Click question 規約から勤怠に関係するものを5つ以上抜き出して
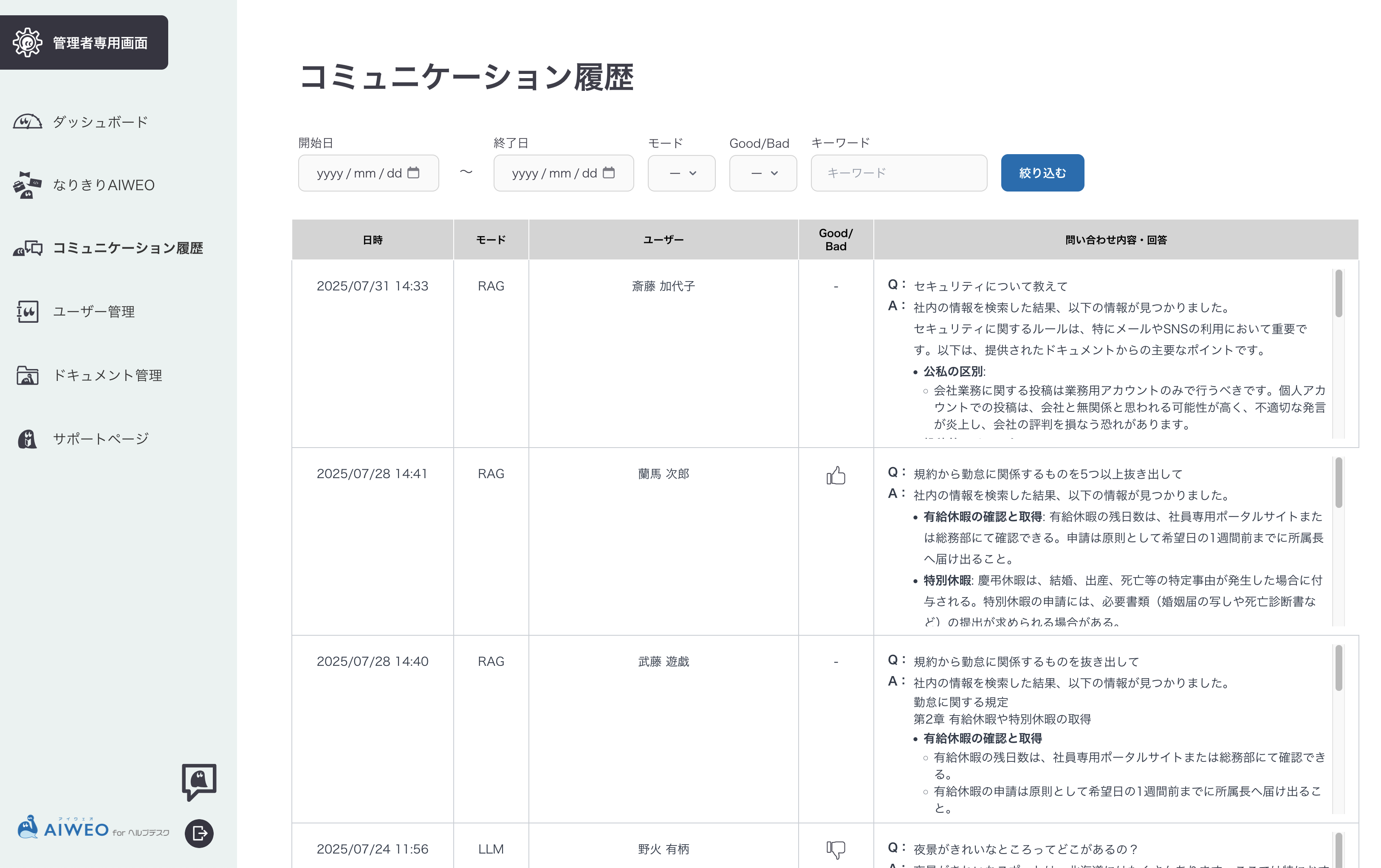The image size is (1381, 868). click(x=1048, y=473)
